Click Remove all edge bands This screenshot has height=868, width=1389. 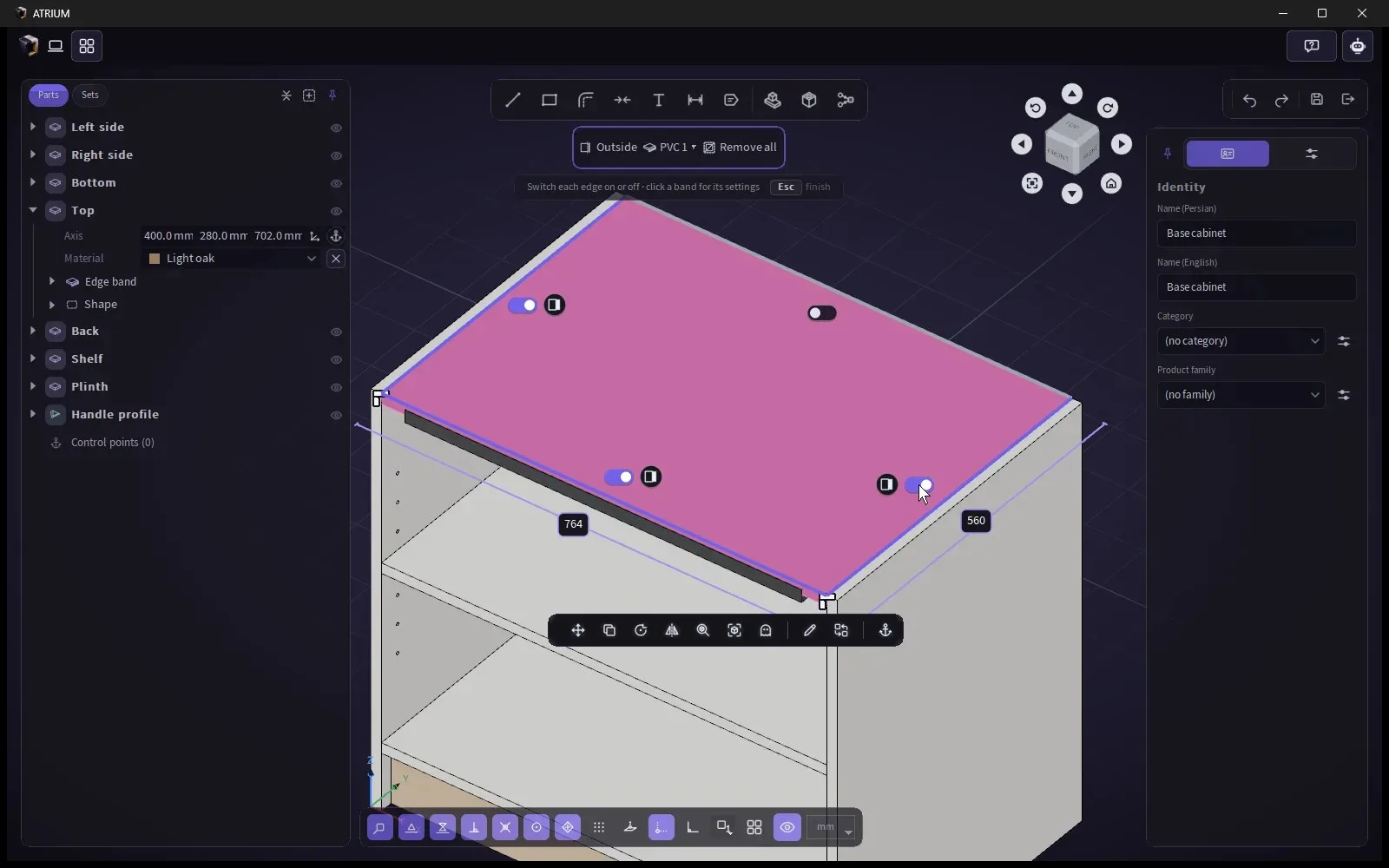point(740,148)
